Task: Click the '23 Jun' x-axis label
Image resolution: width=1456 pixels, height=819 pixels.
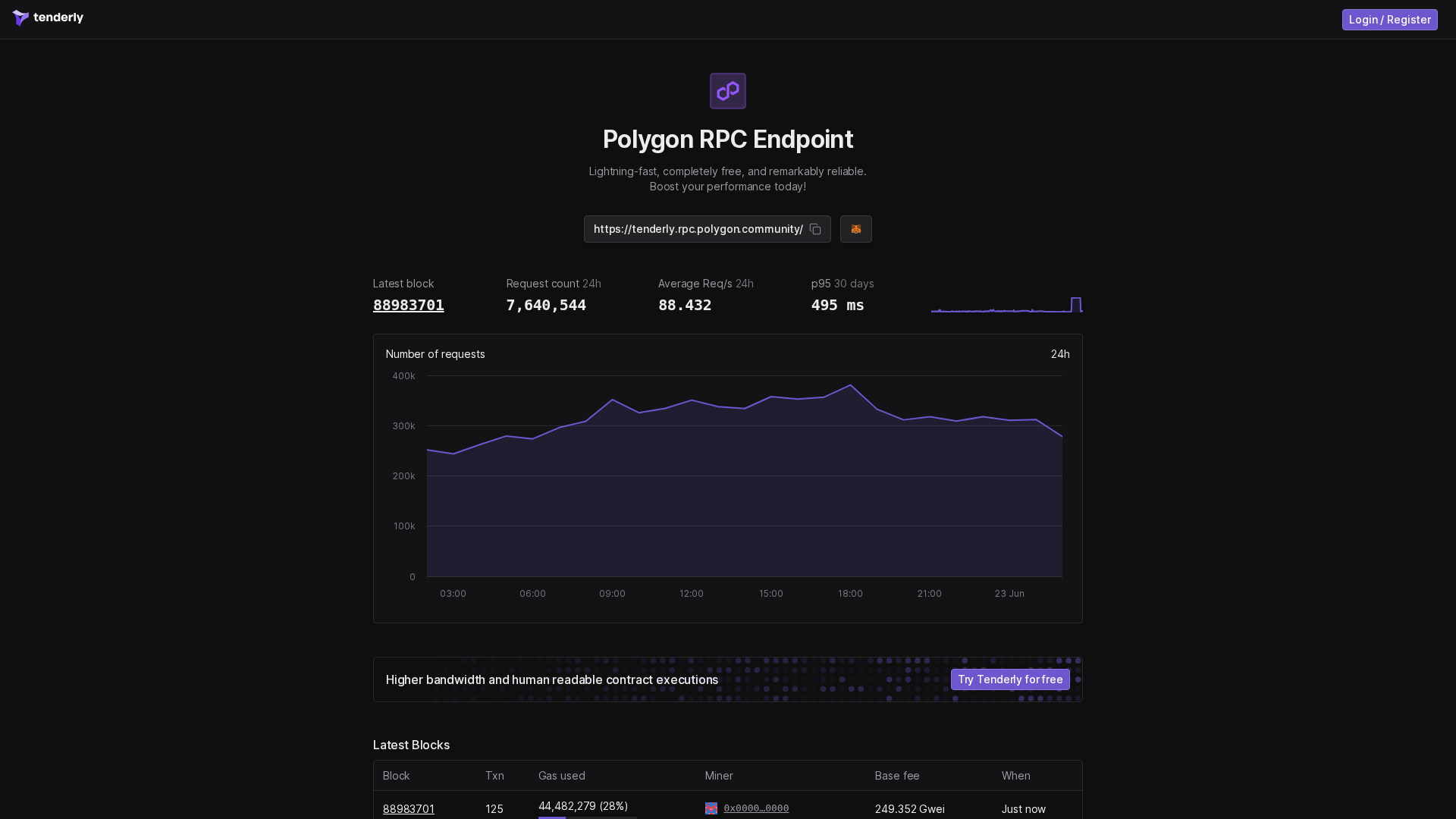Action: (1009, 594)
